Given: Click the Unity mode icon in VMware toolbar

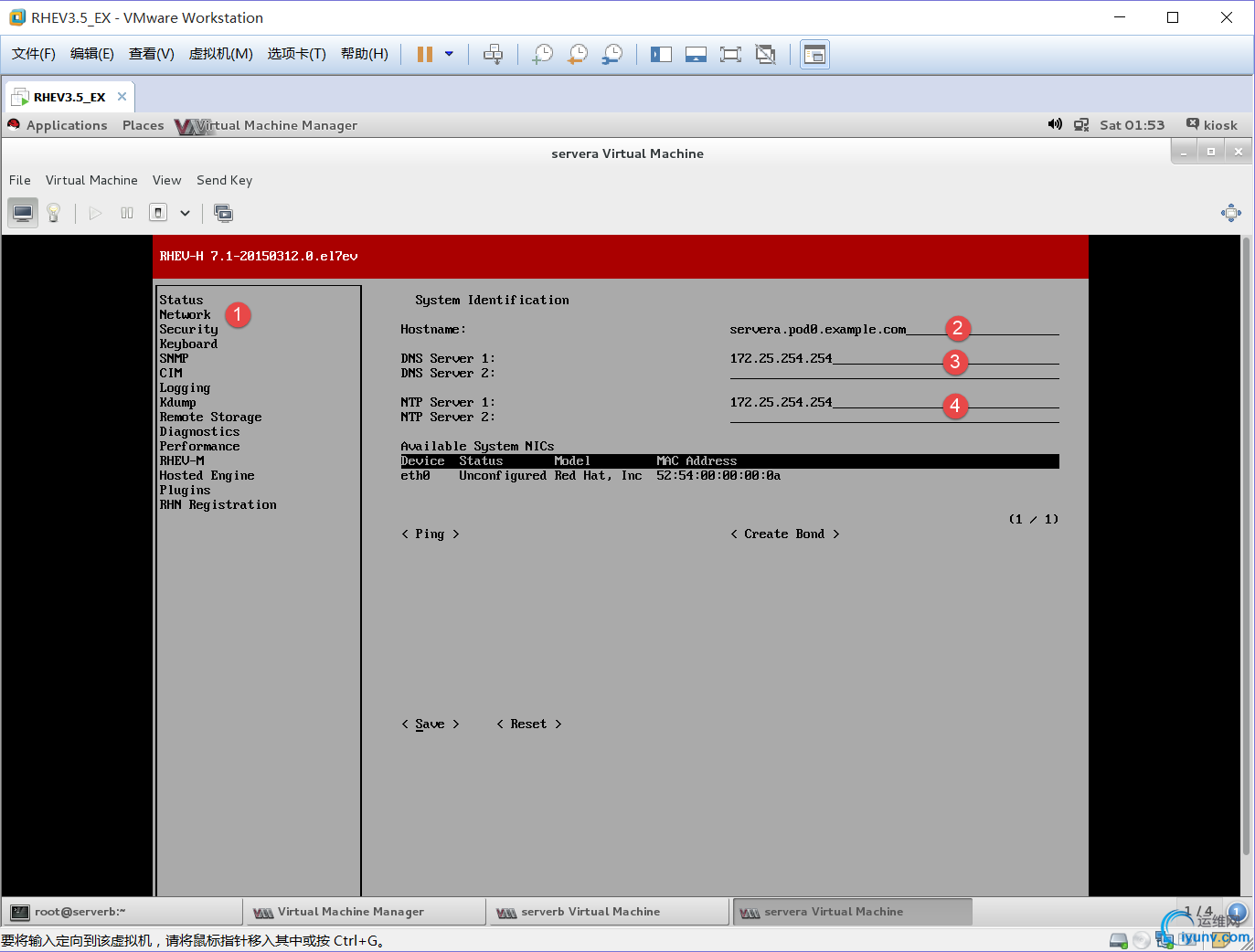Looking at the screenshot, I should (x=765, y=55).
